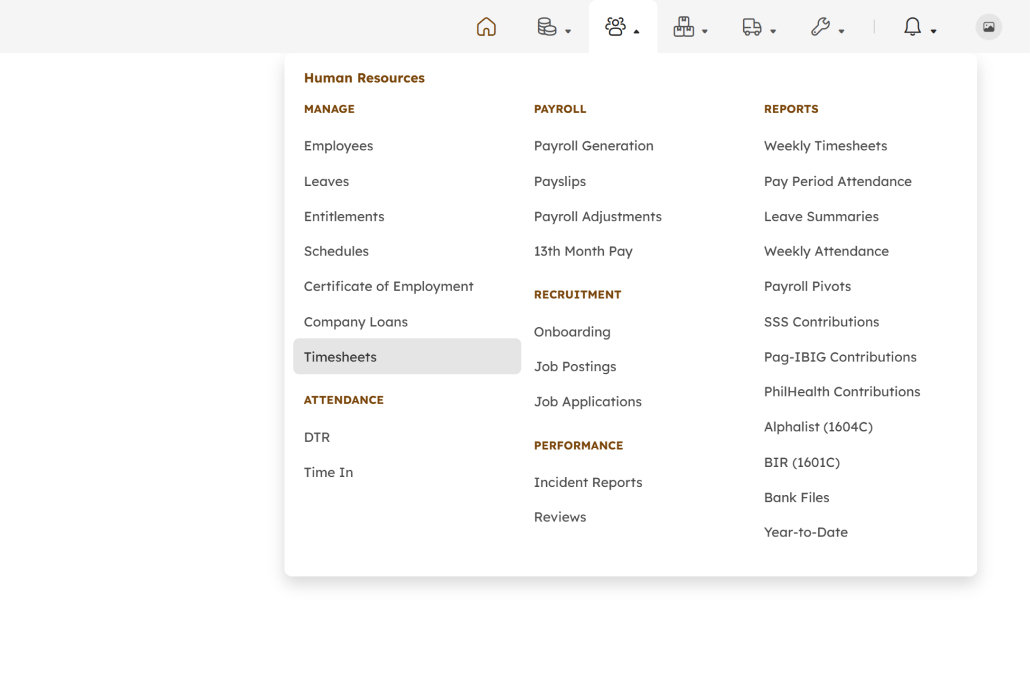Open the delivery truck menu icon
This screenshot has width=1030, height=695.
(x=751, y=27)
